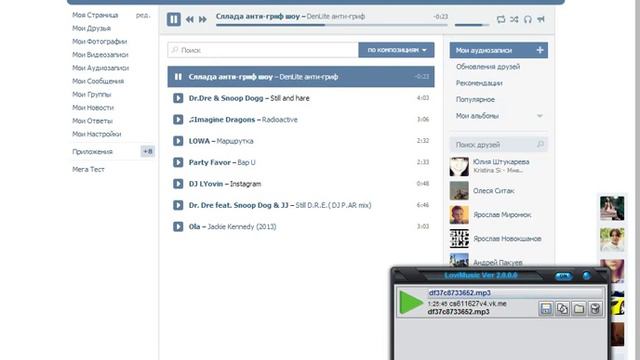The width and height of the screenshot is (640, 360).
Task: Go to "Мои Группы"
Action: (91, 94)
